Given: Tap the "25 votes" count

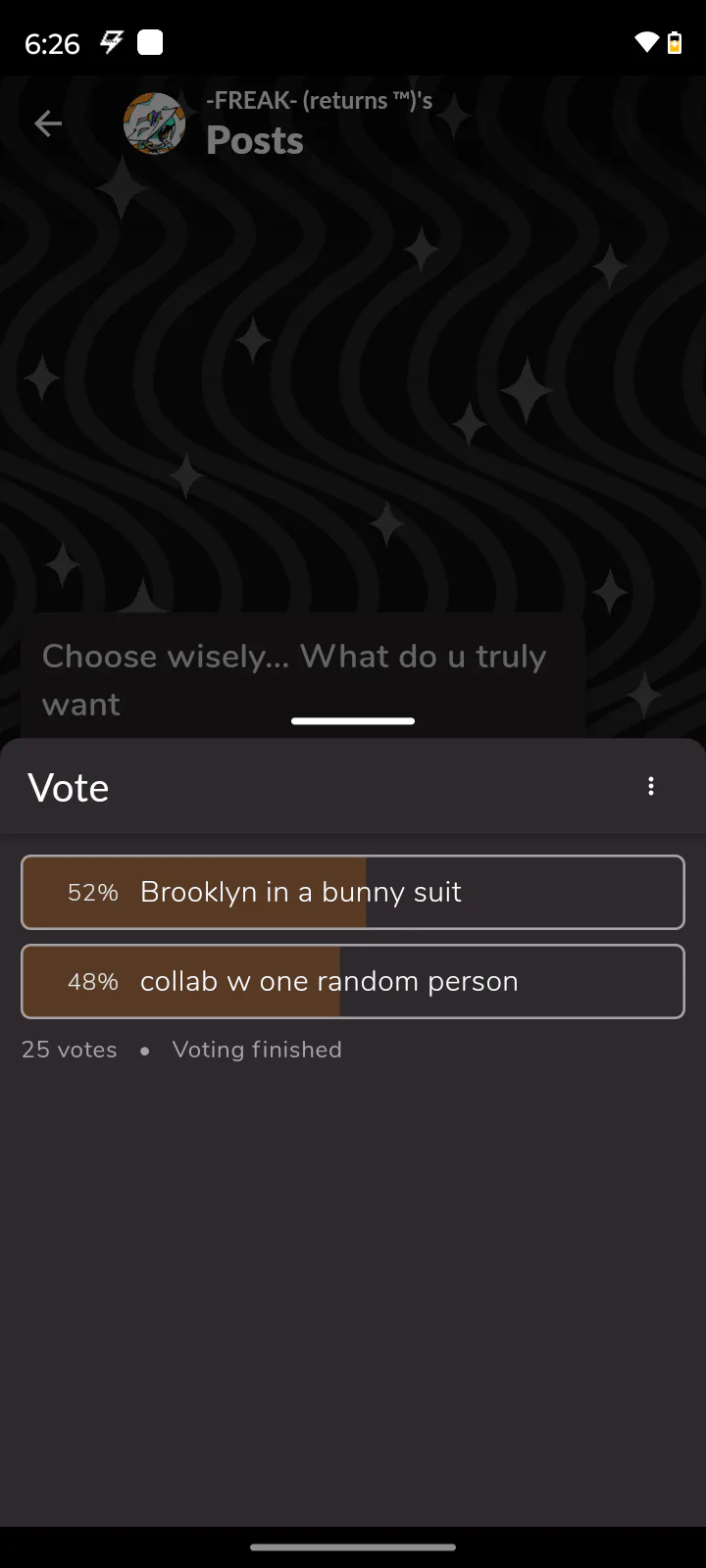Looking at the screenshot, I should point(70,1050).
